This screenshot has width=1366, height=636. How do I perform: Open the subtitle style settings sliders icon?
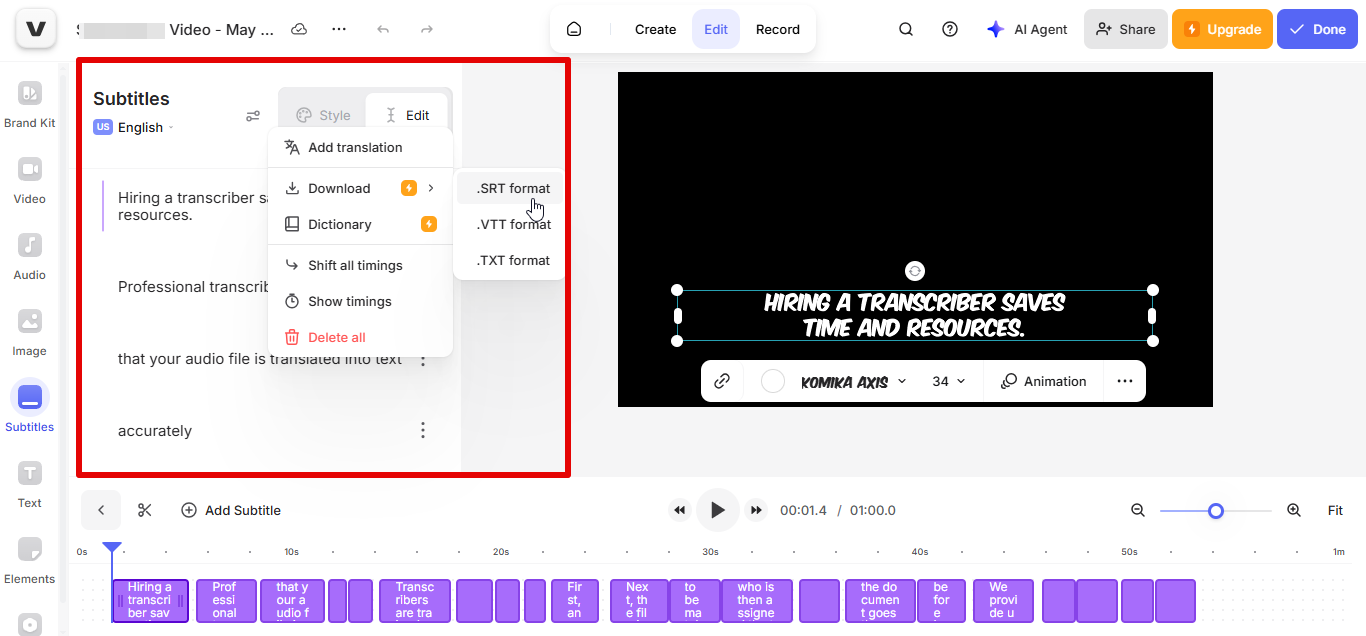(253, 115)
